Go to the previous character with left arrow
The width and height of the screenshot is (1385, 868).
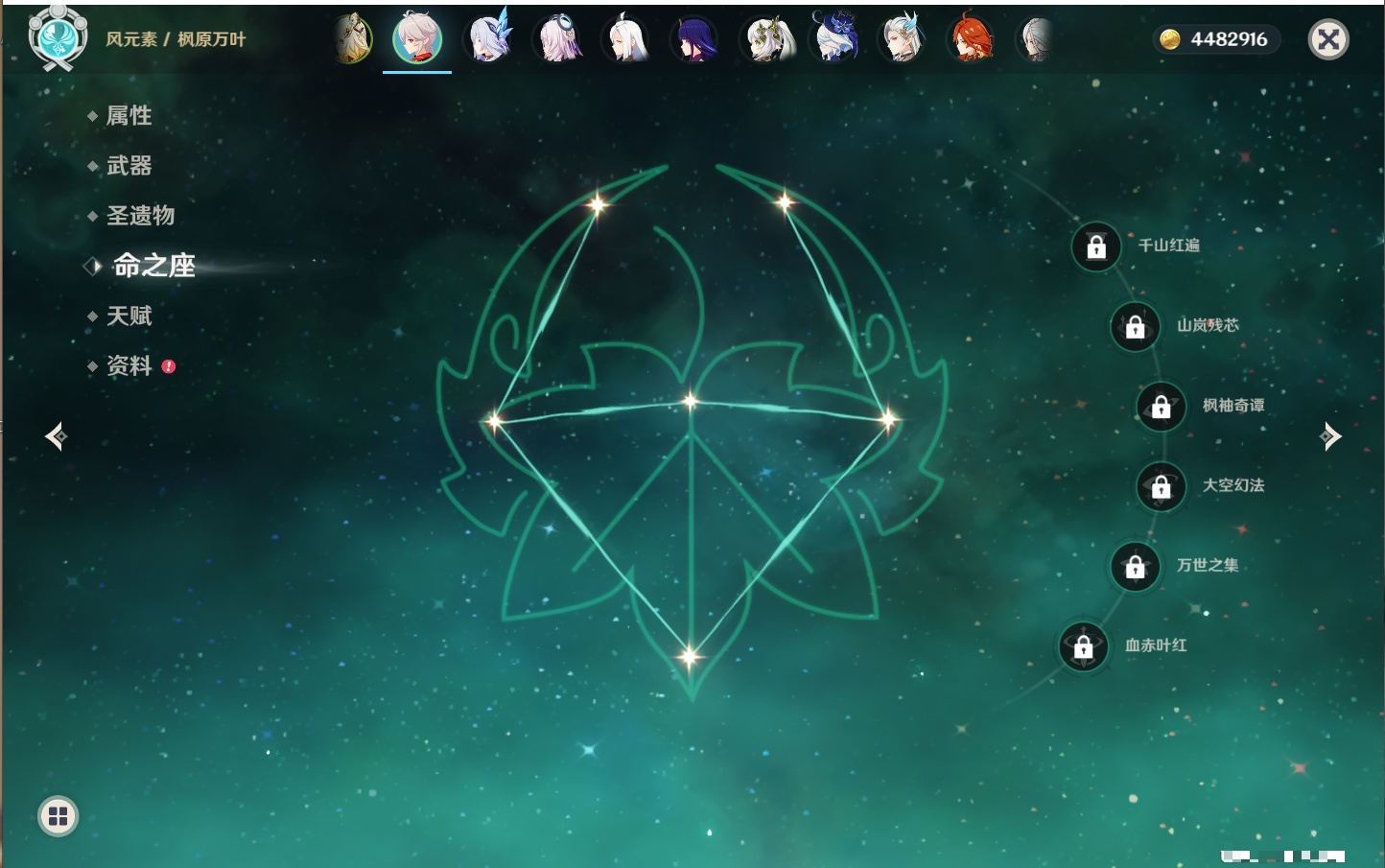pos(56,436)
